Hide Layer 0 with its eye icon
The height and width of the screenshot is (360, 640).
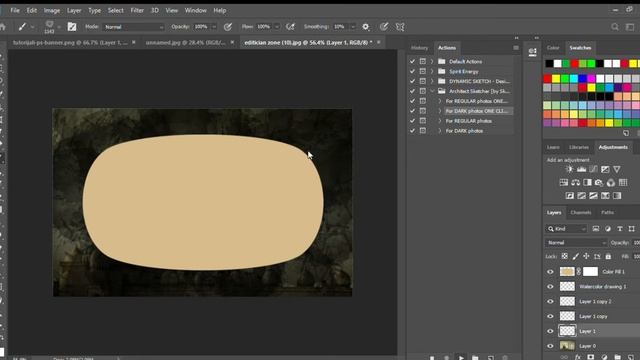click(550, 346)
